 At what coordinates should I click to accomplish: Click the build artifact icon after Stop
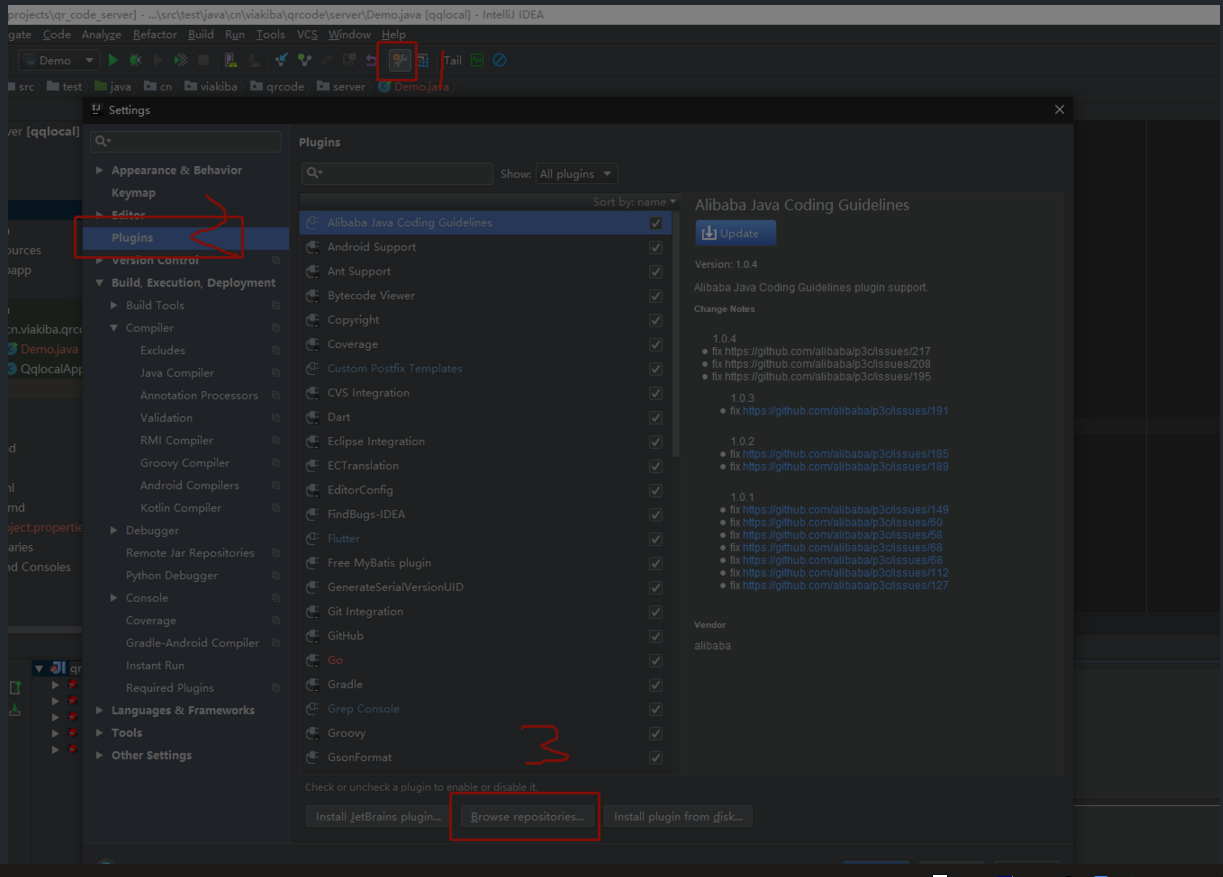pos(231,60)
